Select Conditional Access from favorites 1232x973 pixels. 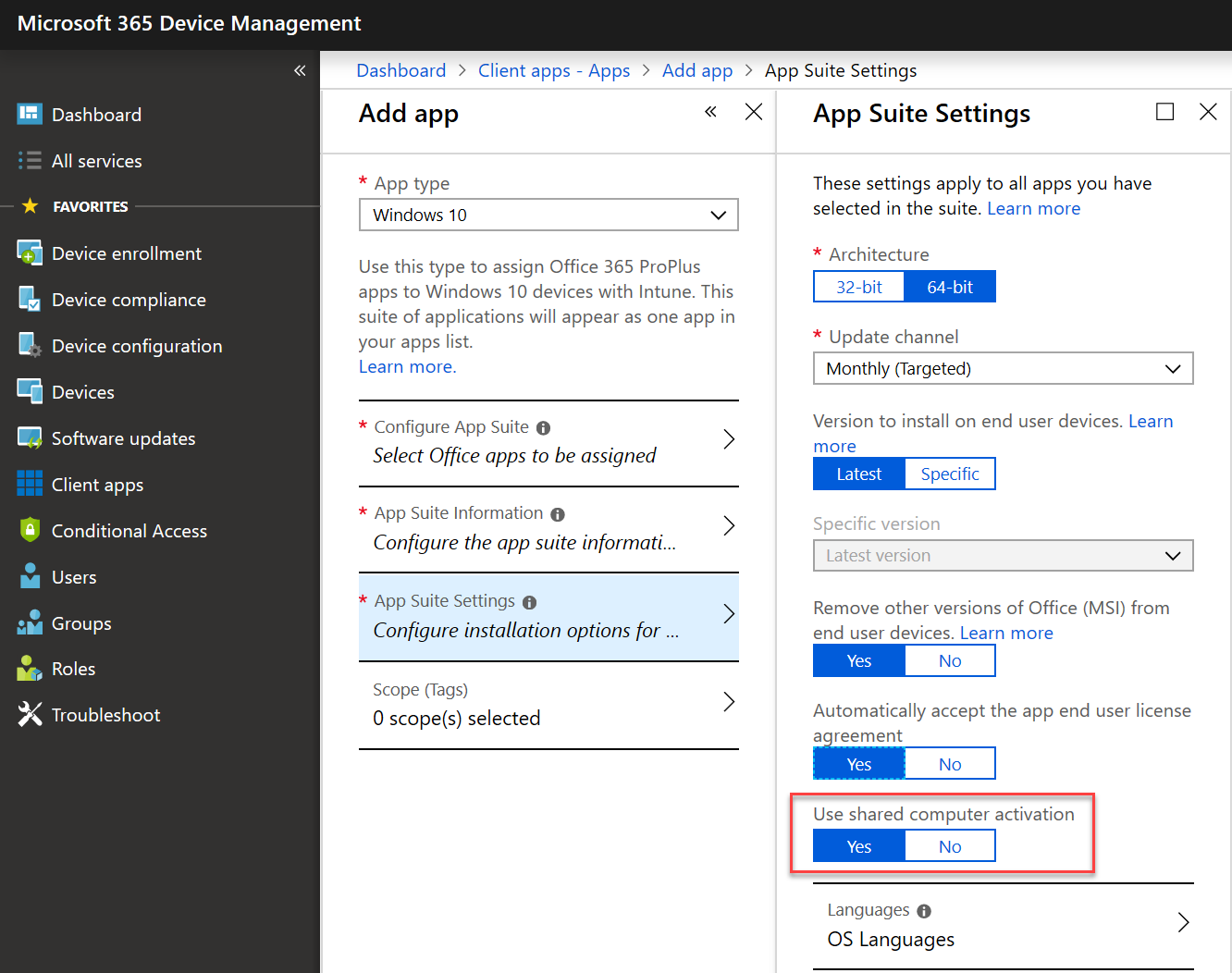131,530
